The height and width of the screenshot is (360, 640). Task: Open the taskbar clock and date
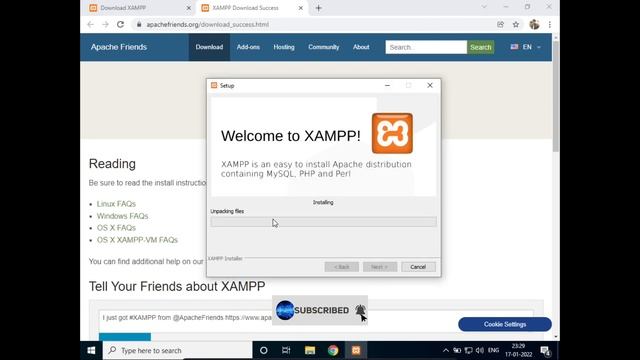[518, 351]
